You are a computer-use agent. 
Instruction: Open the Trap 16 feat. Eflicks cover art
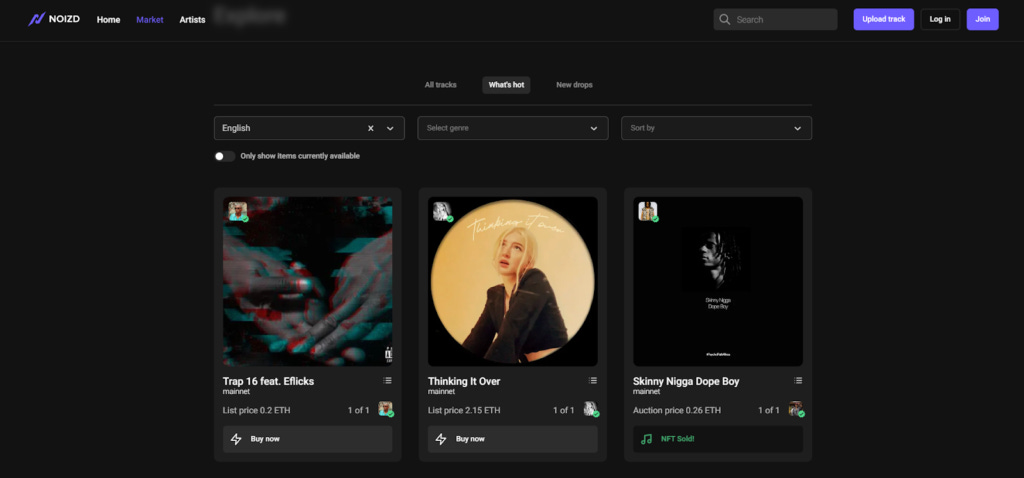click(x=308, y=281)
